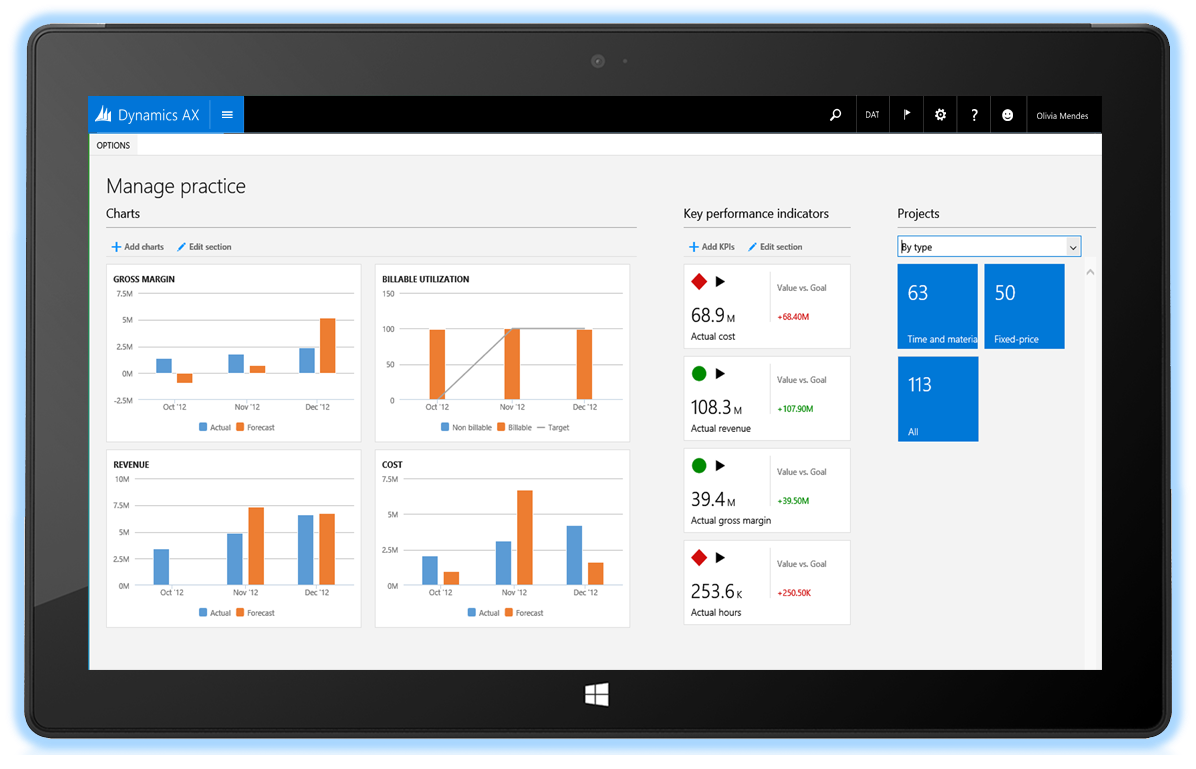Expand the Actual cost KPI arrow
Viewport: 1196px width, 769px height.
point(720,282)
